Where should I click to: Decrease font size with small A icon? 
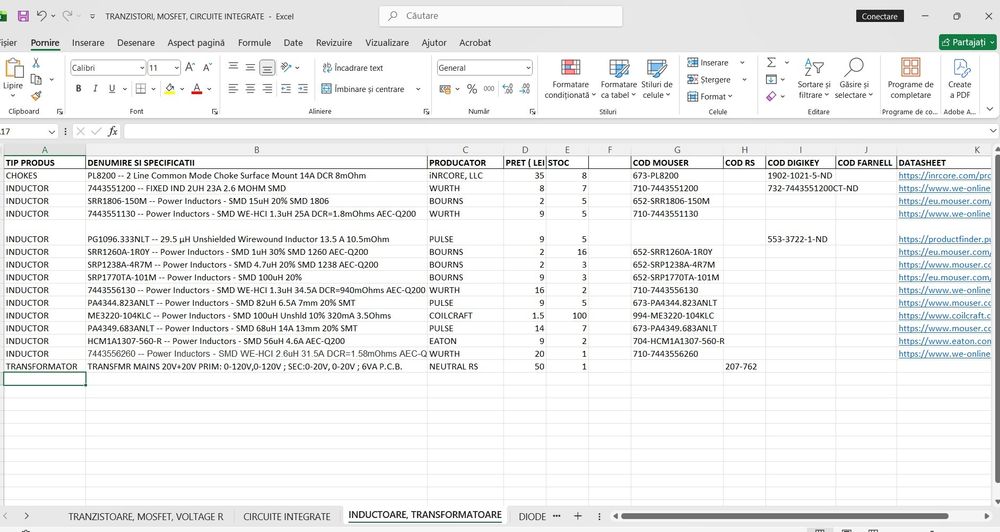207,68
